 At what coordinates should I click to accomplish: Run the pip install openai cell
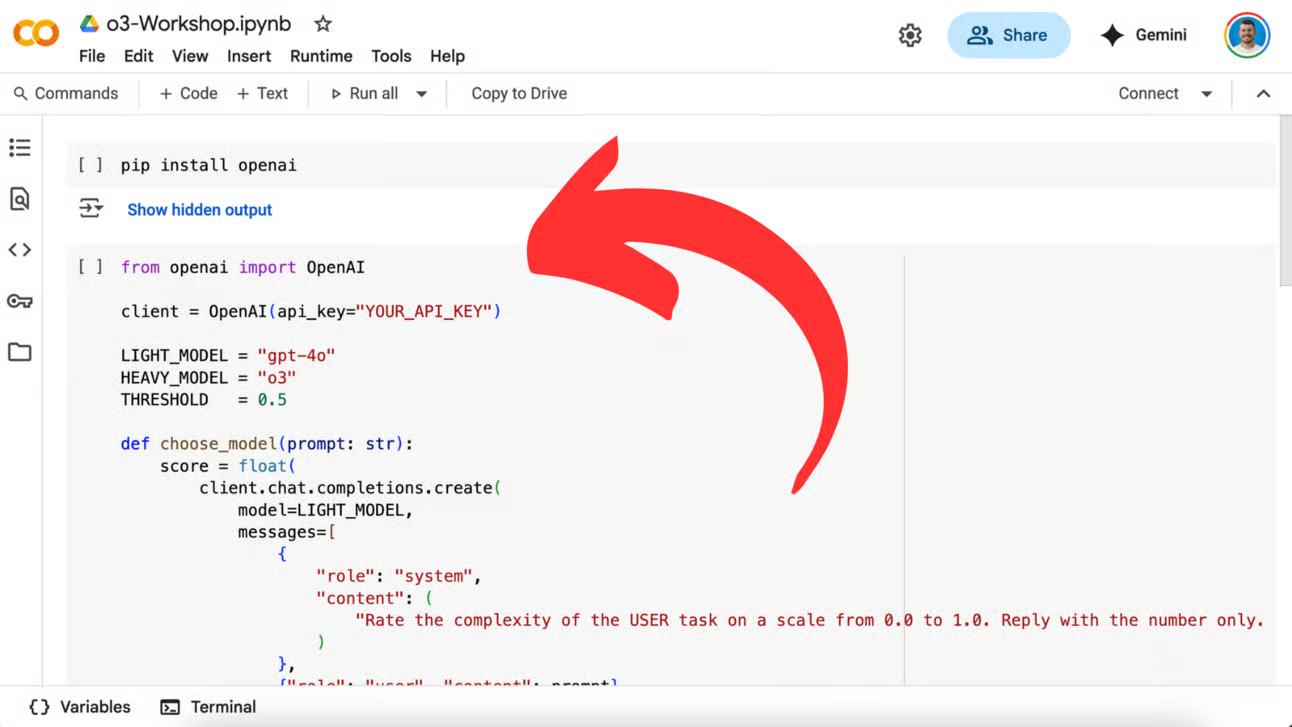pos(90,165)
